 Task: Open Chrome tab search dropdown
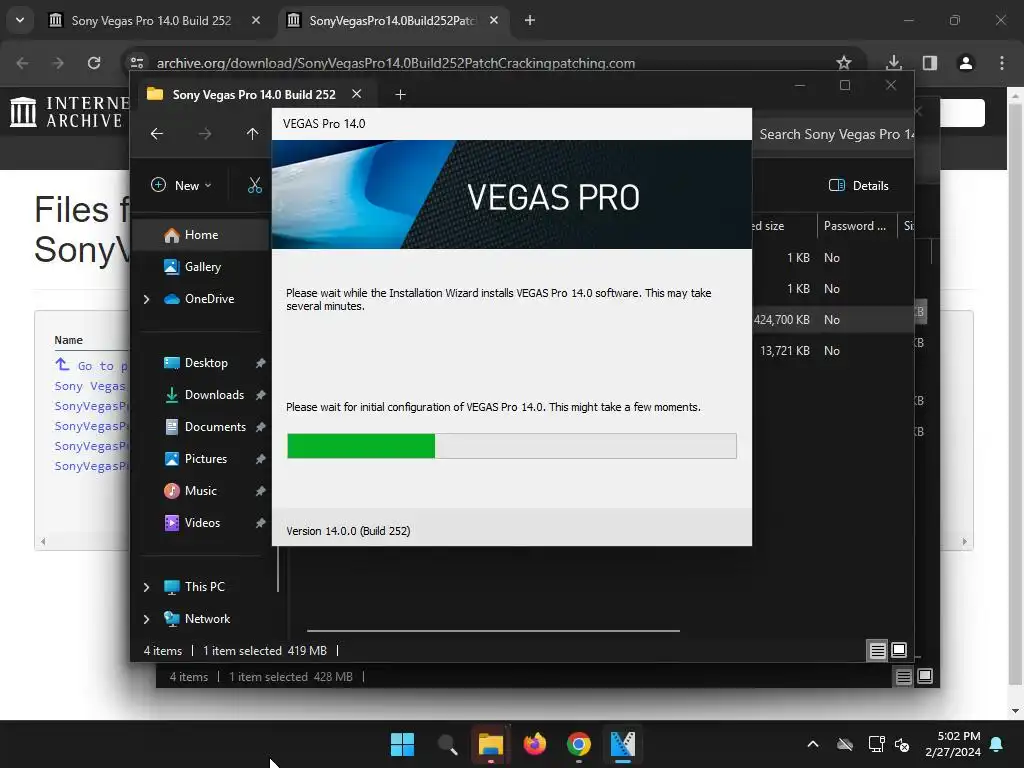tap(20, 20)
